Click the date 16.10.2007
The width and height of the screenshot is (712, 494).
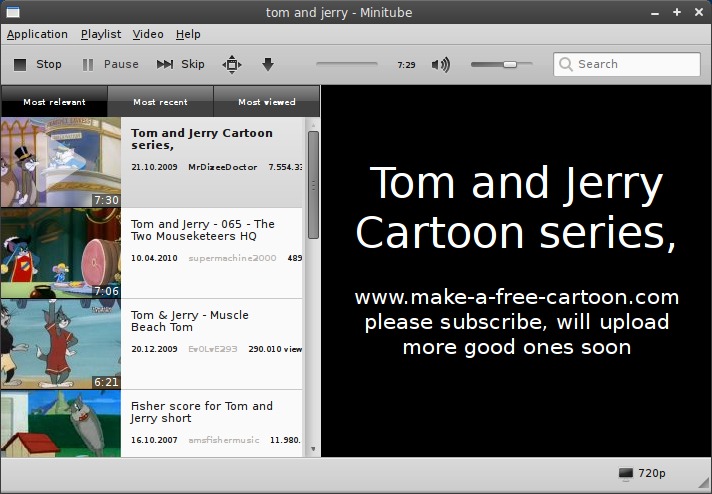[154, 440]
